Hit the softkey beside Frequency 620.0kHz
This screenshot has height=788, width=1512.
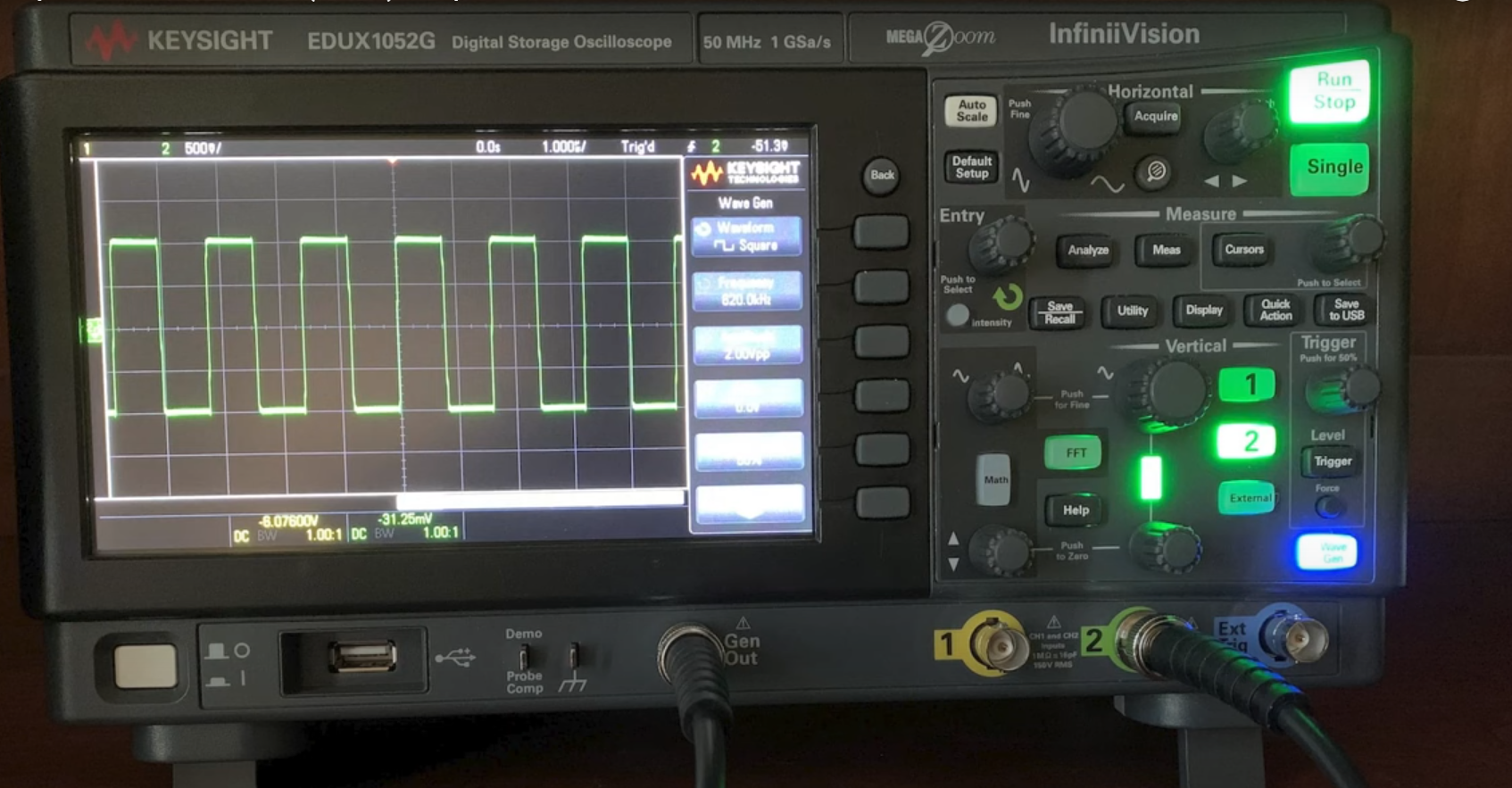(881, 286)
